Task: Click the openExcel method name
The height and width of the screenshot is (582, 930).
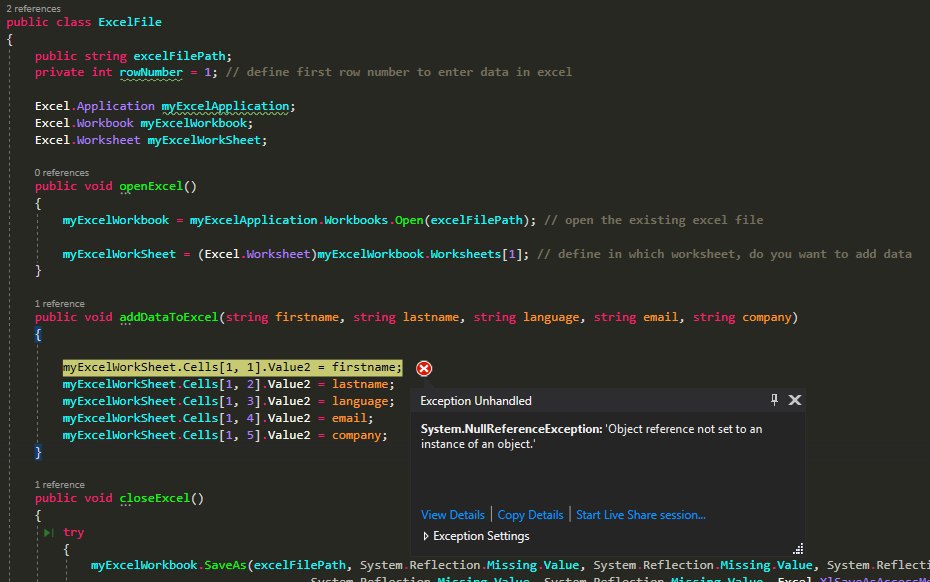Action: 152,186
